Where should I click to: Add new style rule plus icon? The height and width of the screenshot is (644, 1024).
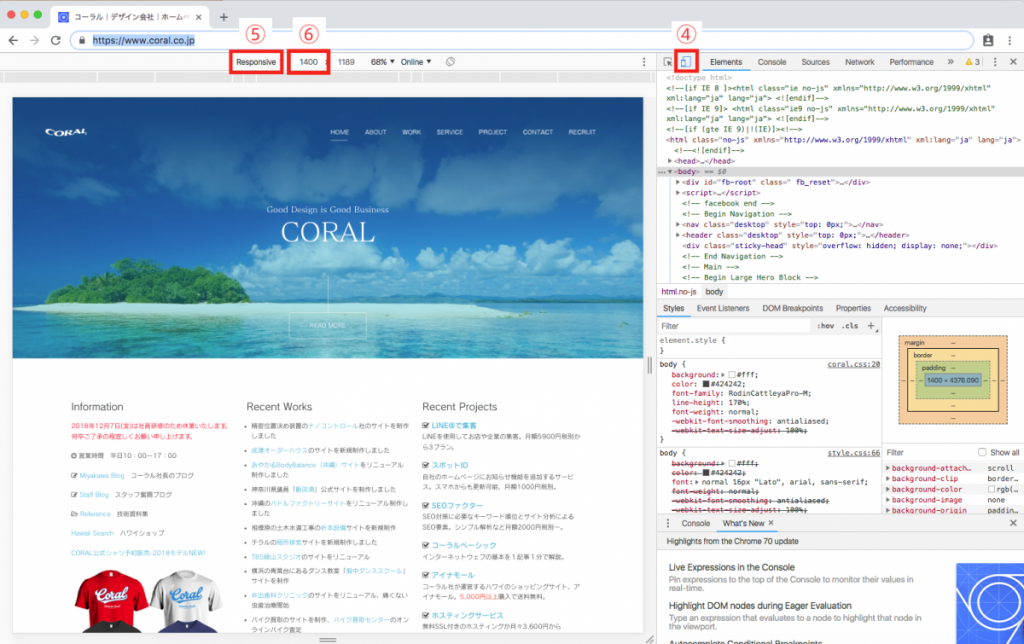pyautogui.click(x=871, y=325)
